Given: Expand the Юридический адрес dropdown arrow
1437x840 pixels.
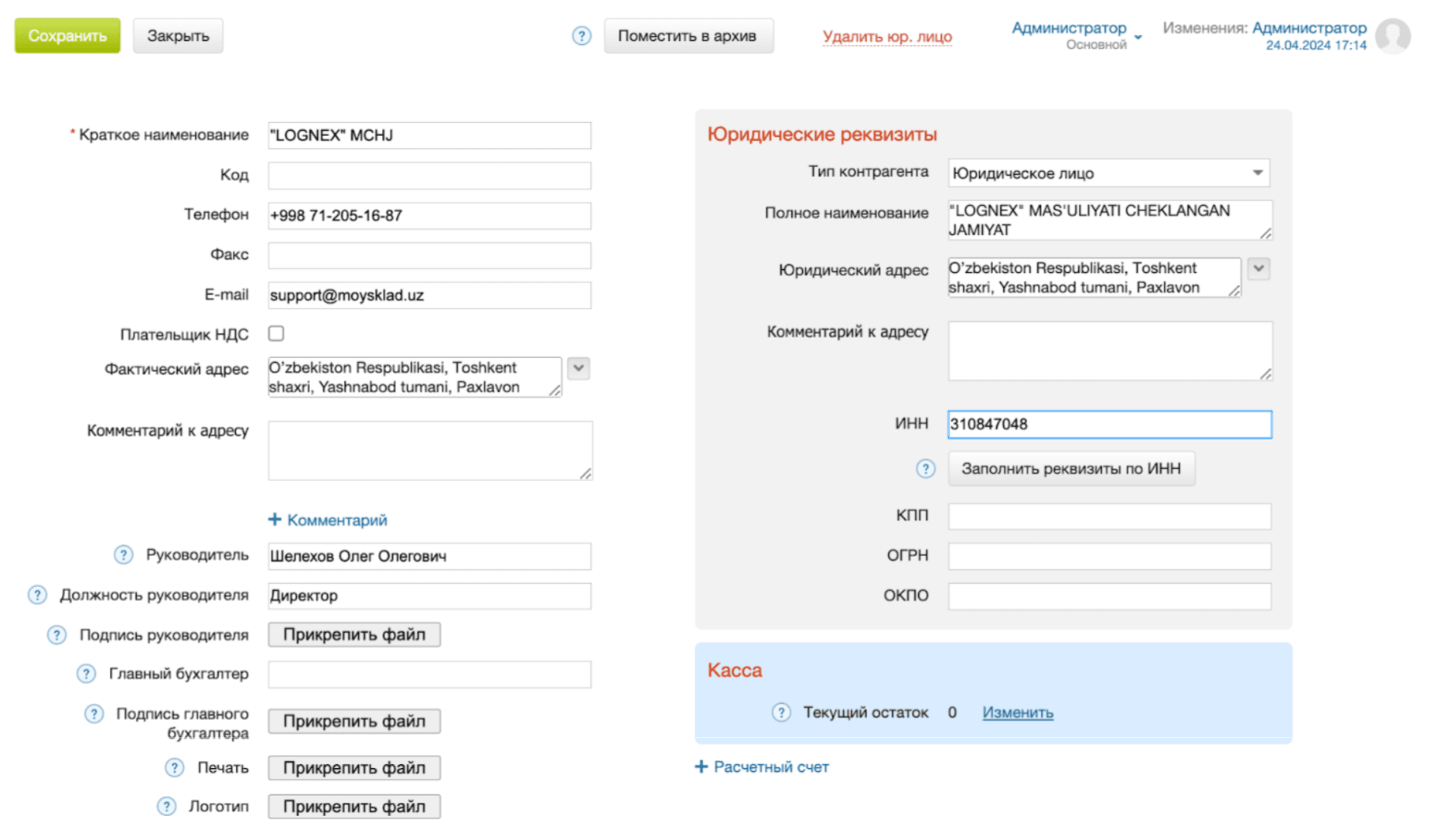Looking at the screenshot, I should point(1258,268).
